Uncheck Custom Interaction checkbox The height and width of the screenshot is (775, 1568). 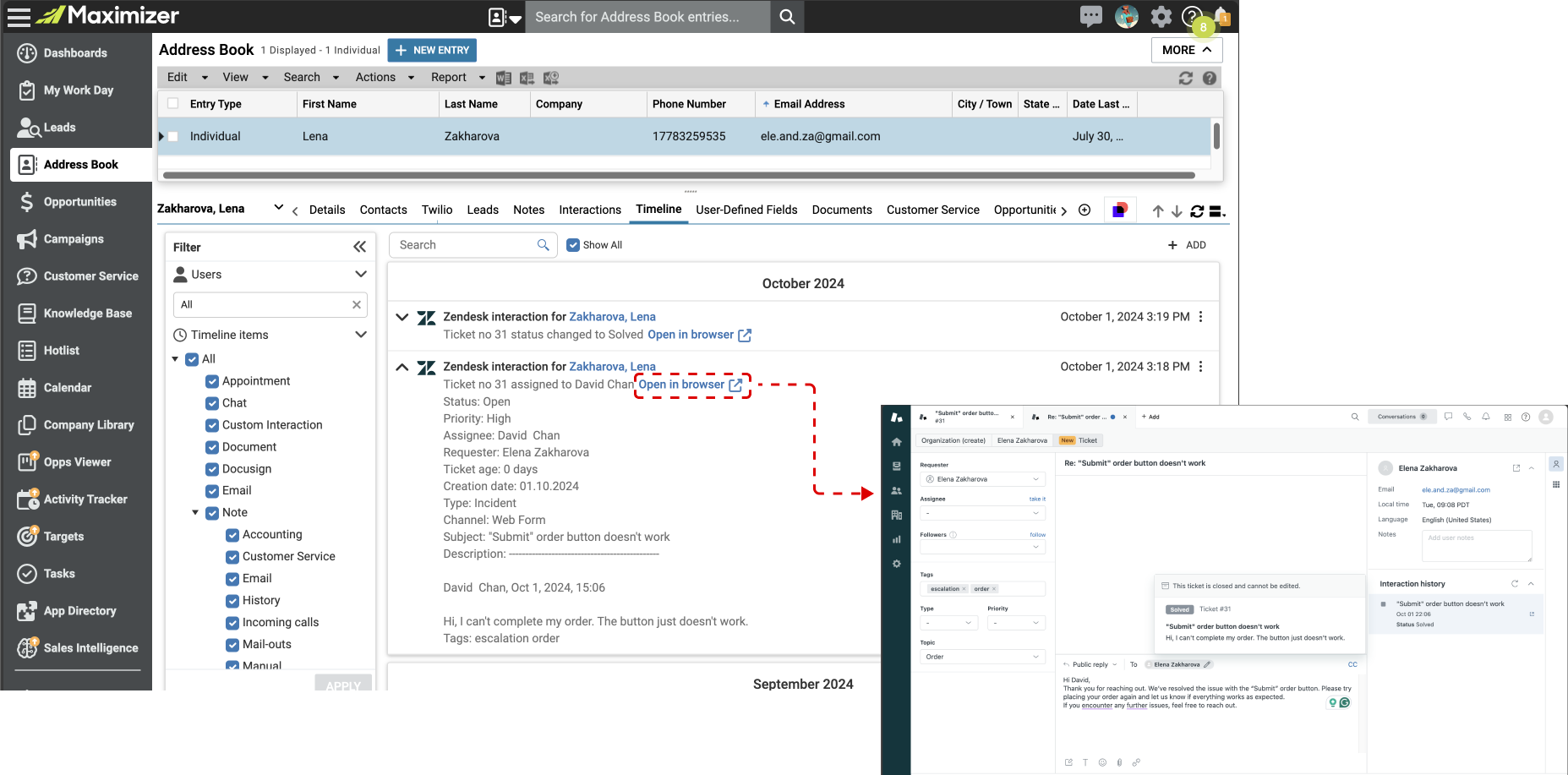tap(212, 425)
